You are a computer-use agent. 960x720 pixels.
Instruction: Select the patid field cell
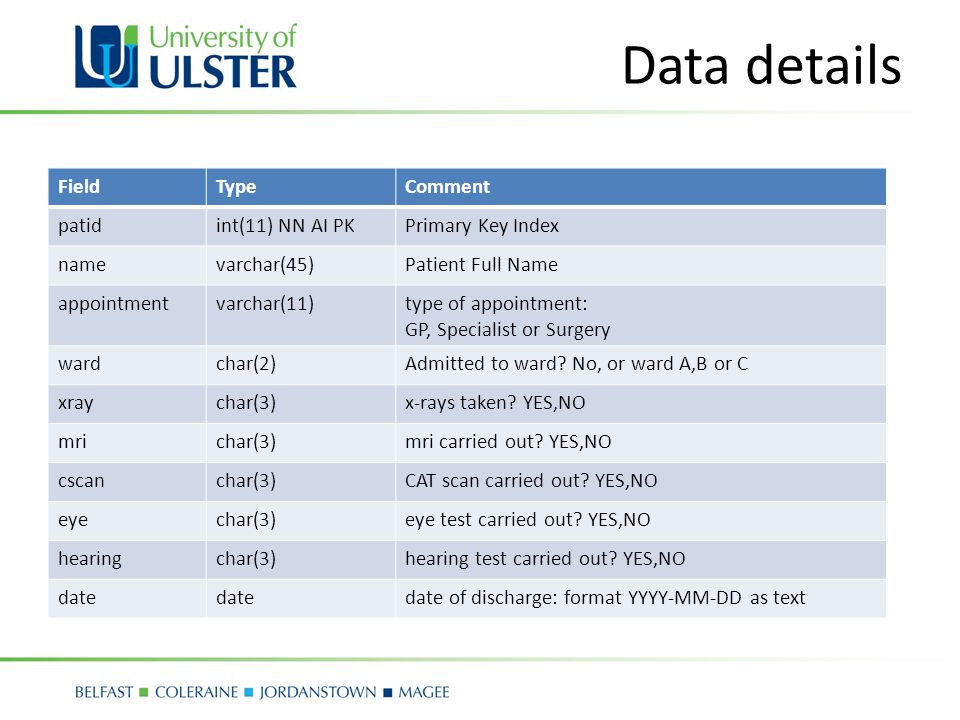127,227
